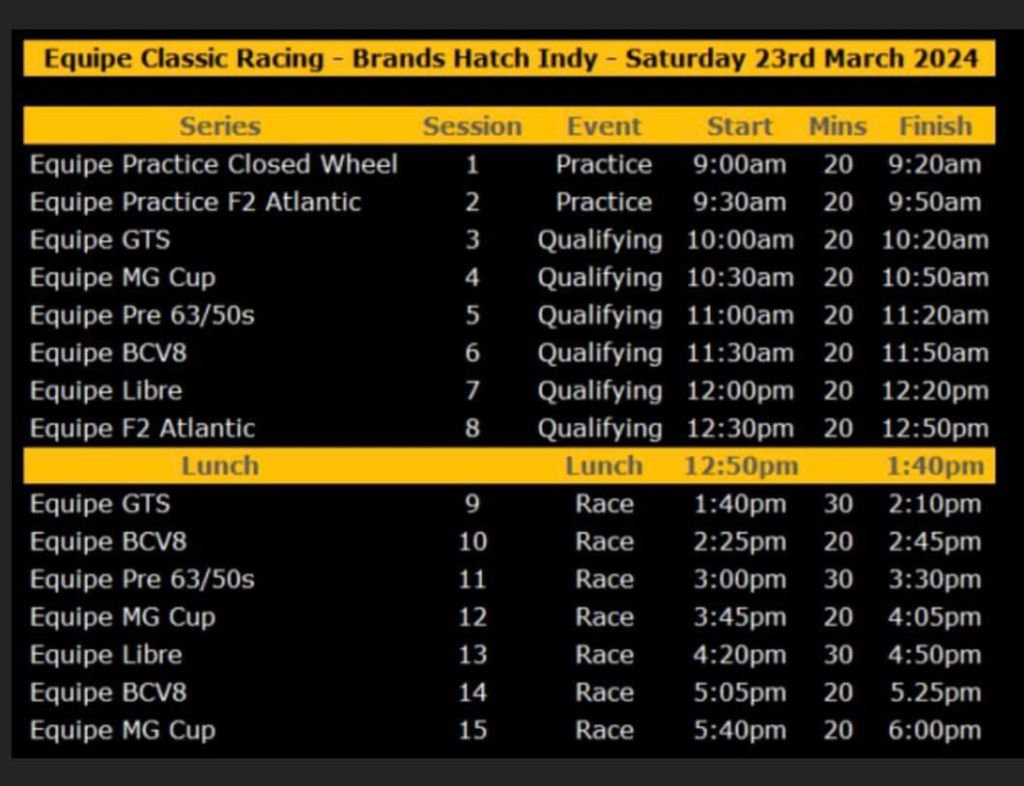Screen dimensions: 1024x786
Task: Click session number 10
Action: [x=472, y=542]
